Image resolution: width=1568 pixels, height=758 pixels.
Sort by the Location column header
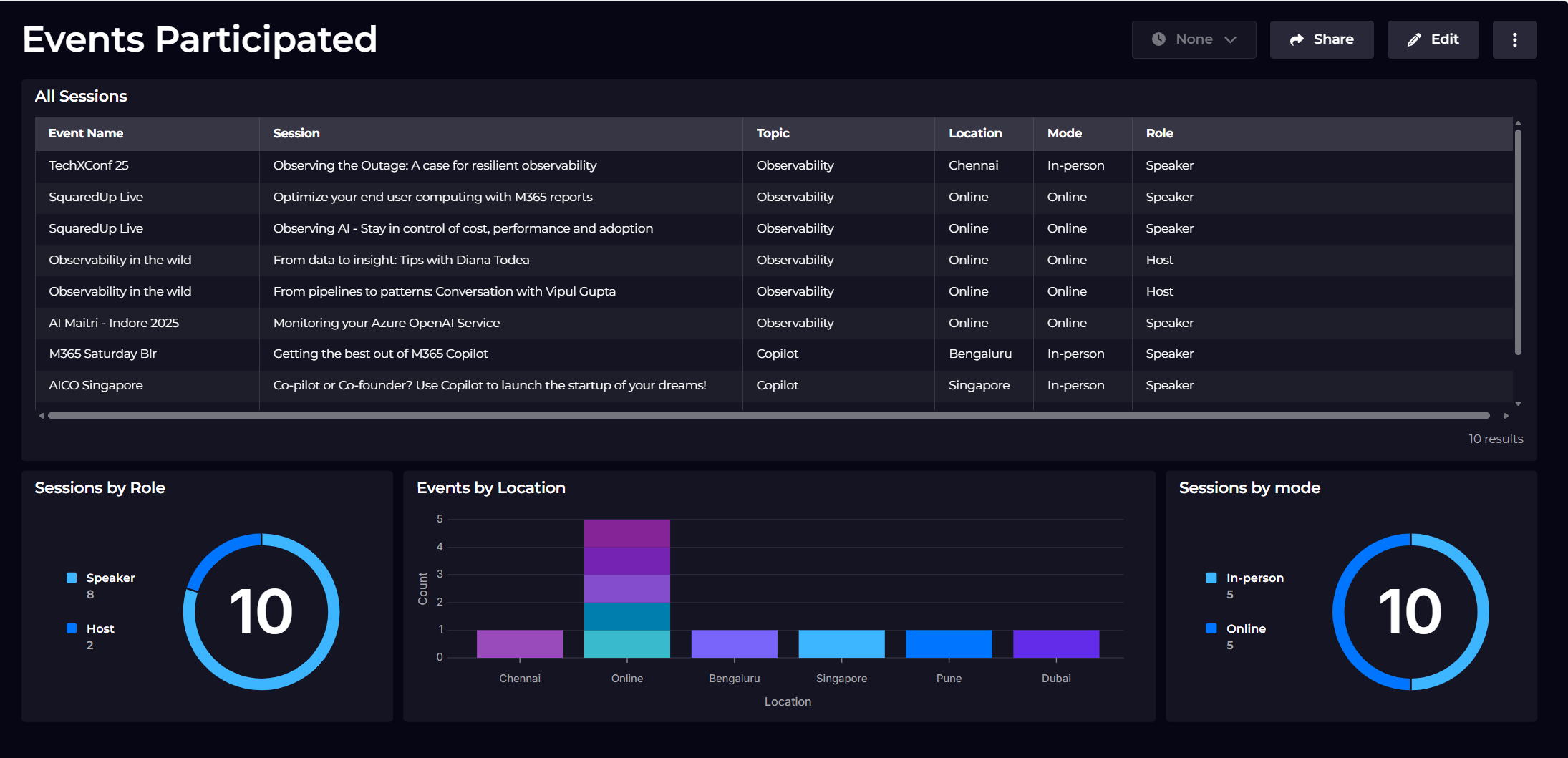975,133
